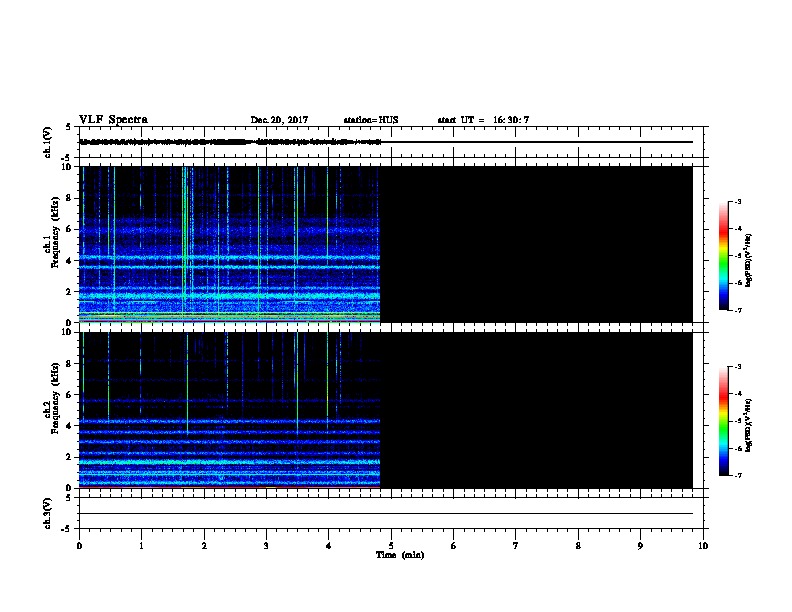
Task: Click the ch.1 spectrogram color scale bar
Action: coord(723,256)
